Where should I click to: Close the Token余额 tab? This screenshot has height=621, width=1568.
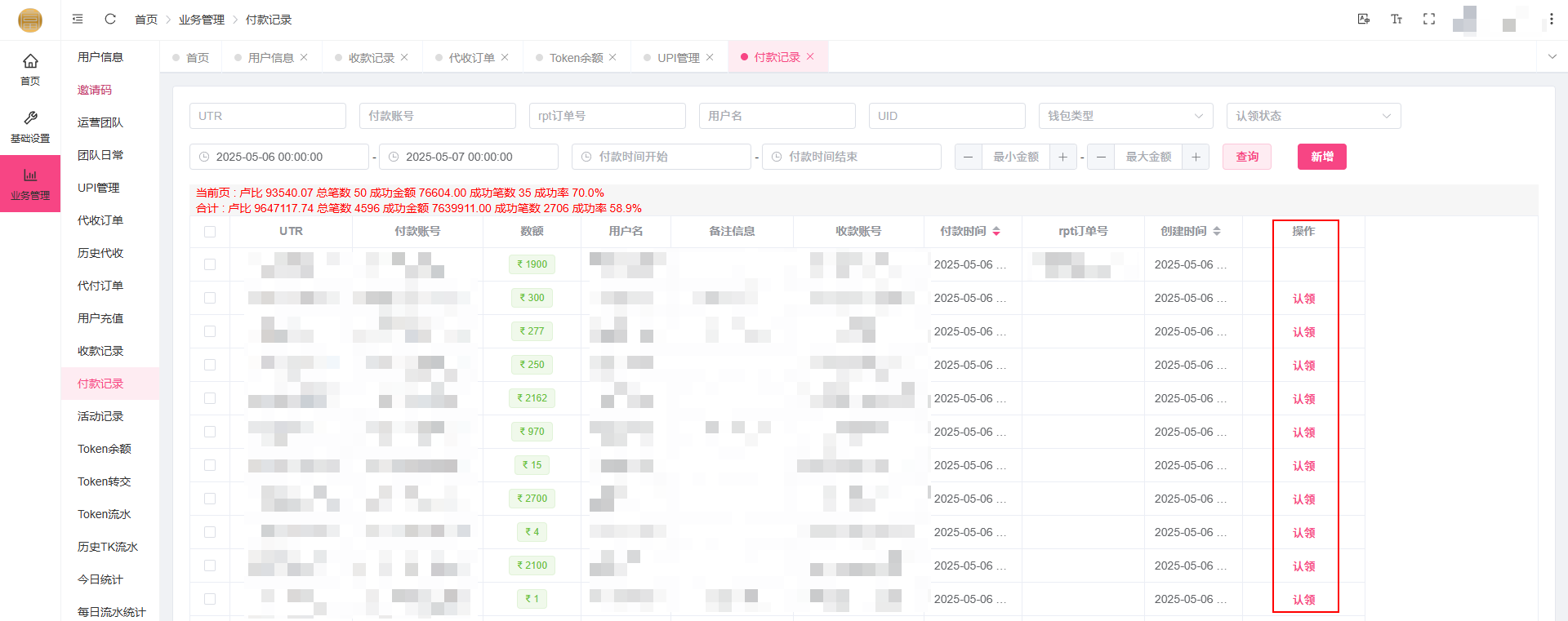pos(612,57)
